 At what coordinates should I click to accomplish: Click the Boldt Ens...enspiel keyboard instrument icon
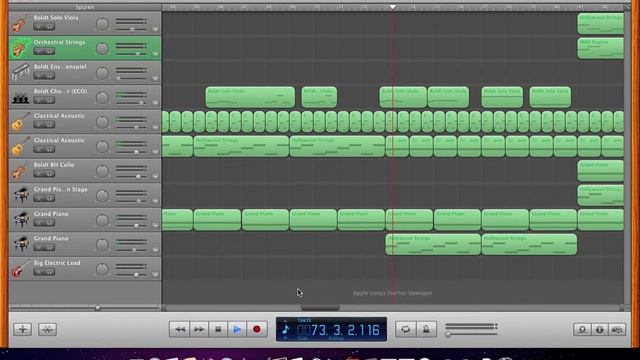[20, 73]
